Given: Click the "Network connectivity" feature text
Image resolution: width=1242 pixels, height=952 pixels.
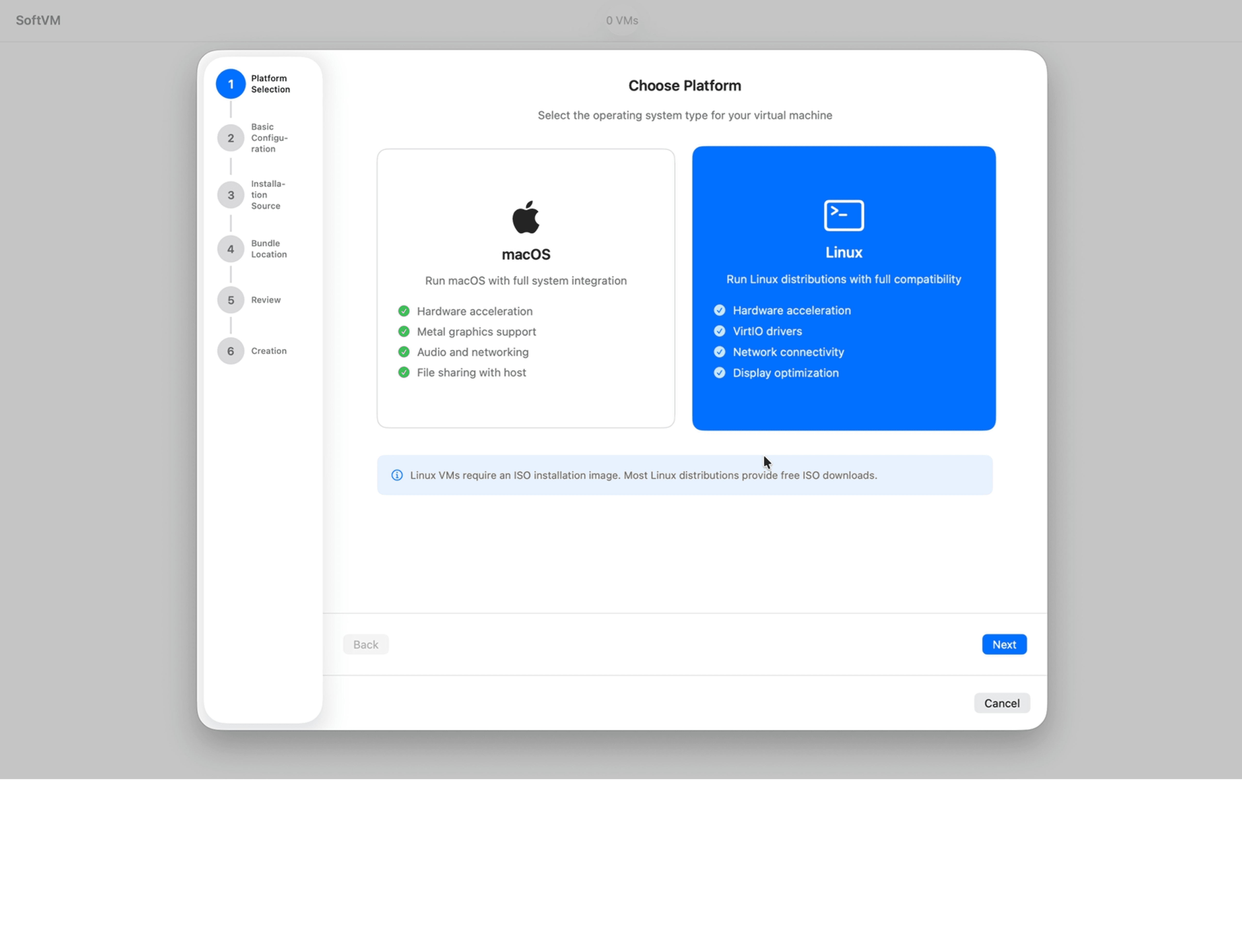Looking at the screenshot, I should pyautogui.click(x=788, y=352).
